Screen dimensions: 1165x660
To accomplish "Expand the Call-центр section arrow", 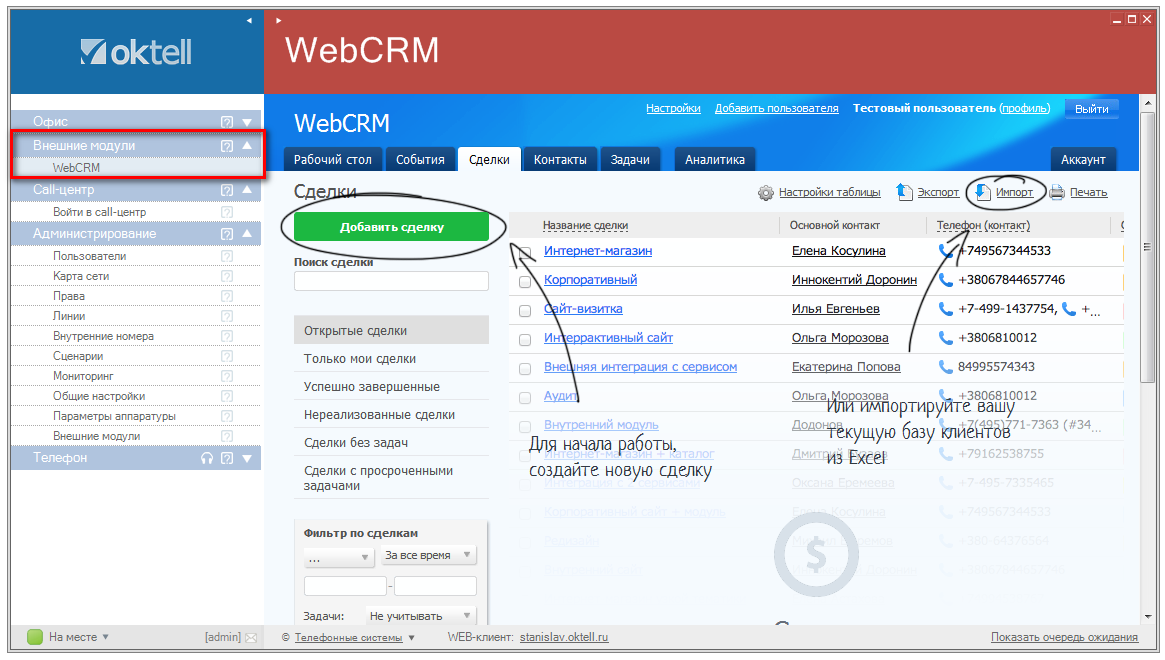I will [x=247, y=190].
